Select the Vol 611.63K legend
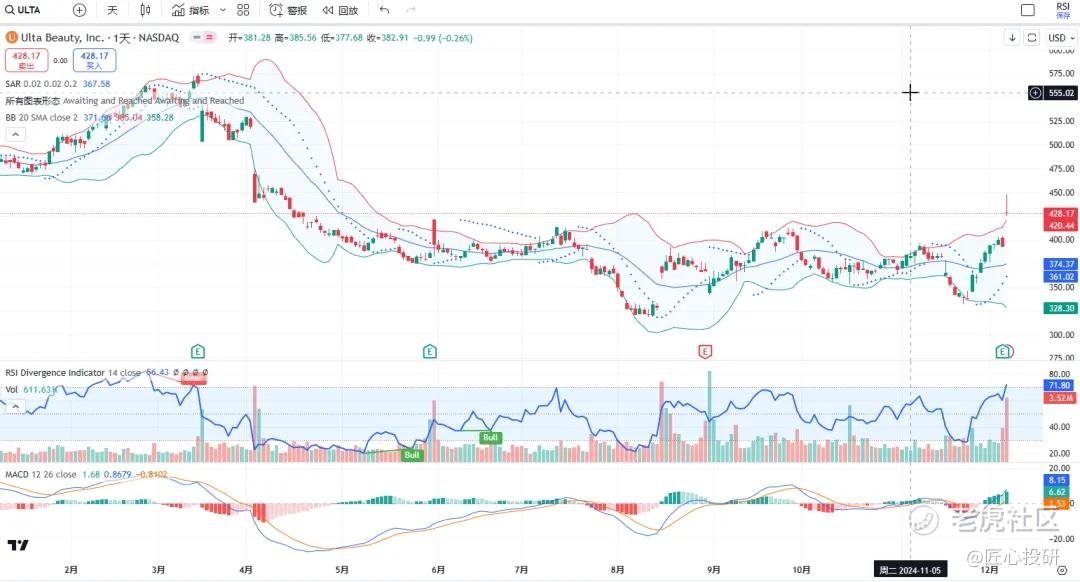 pyautogui.click(x=30, y=390)
